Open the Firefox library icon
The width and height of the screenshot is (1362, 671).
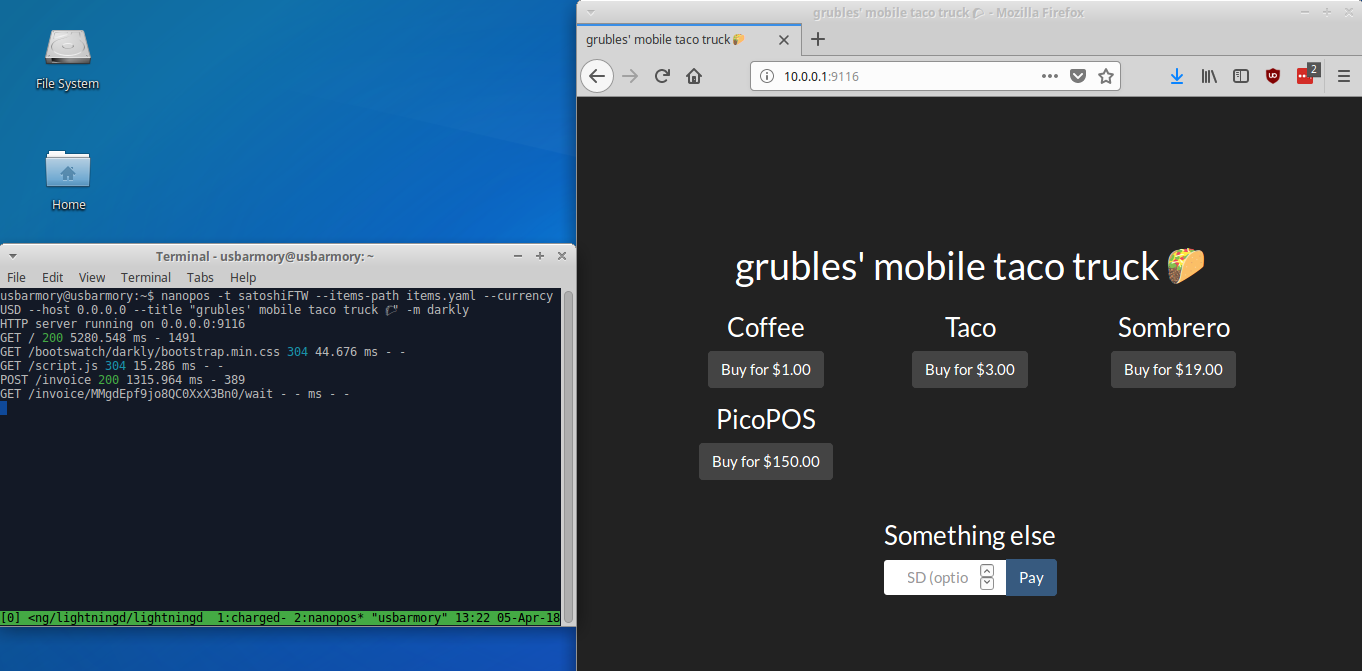[1209, 76]
